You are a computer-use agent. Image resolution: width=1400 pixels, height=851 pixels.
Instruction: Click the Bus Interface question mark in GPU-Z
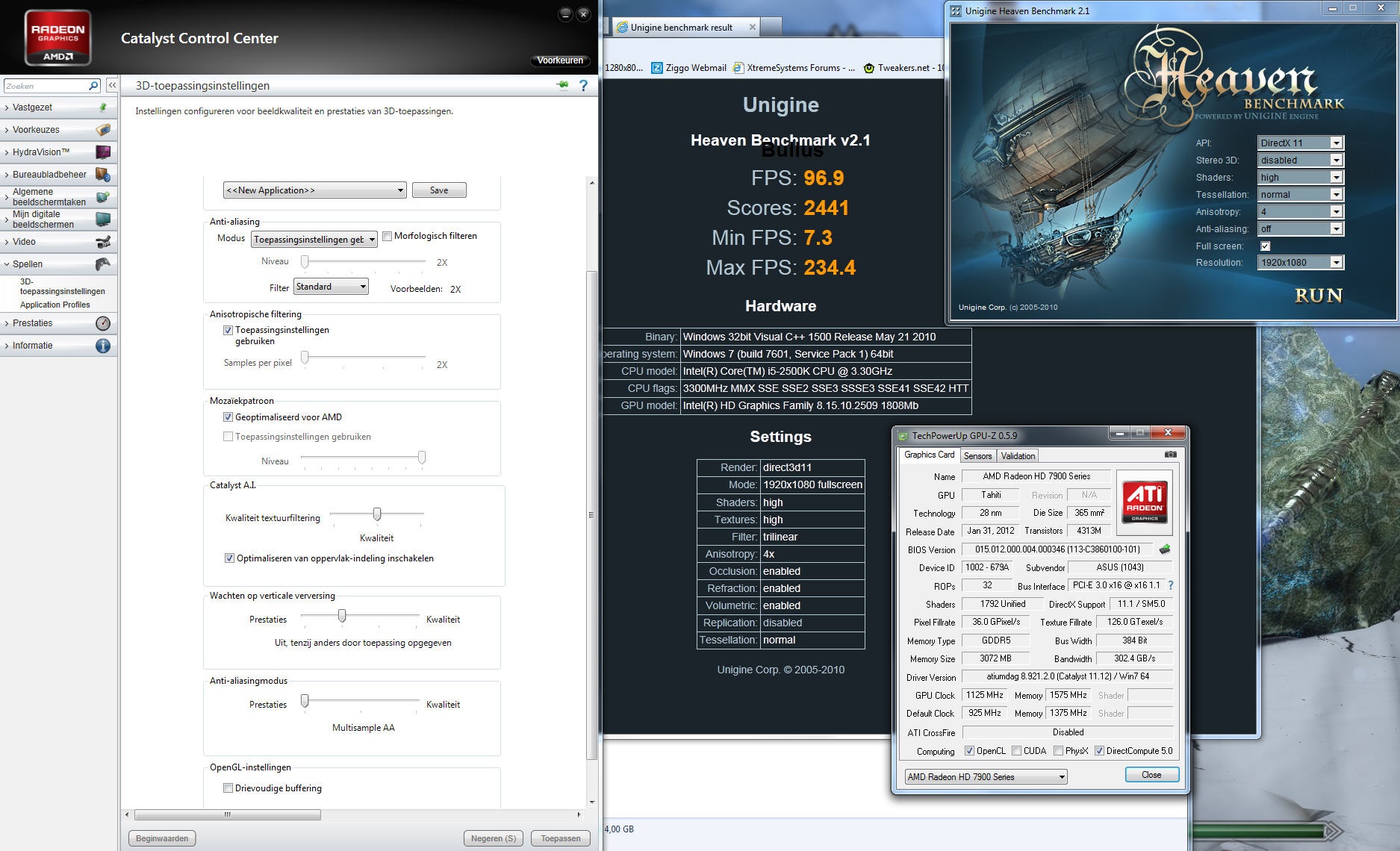point(1171,585)
